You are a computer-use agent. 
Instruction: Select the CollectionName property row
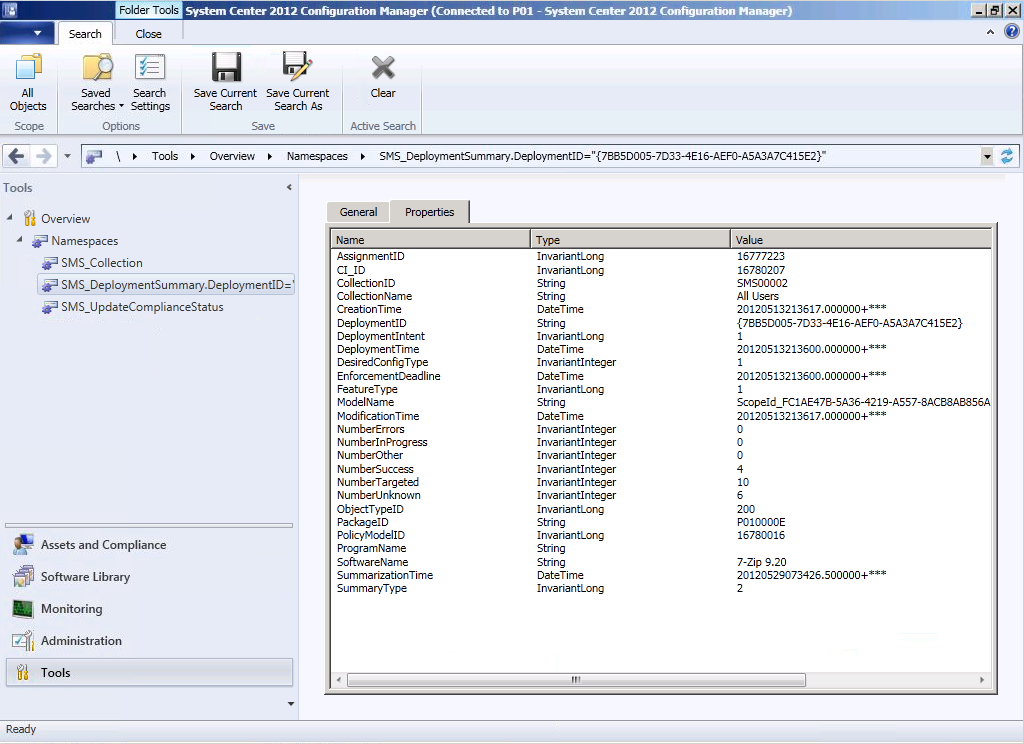point(661,296)
